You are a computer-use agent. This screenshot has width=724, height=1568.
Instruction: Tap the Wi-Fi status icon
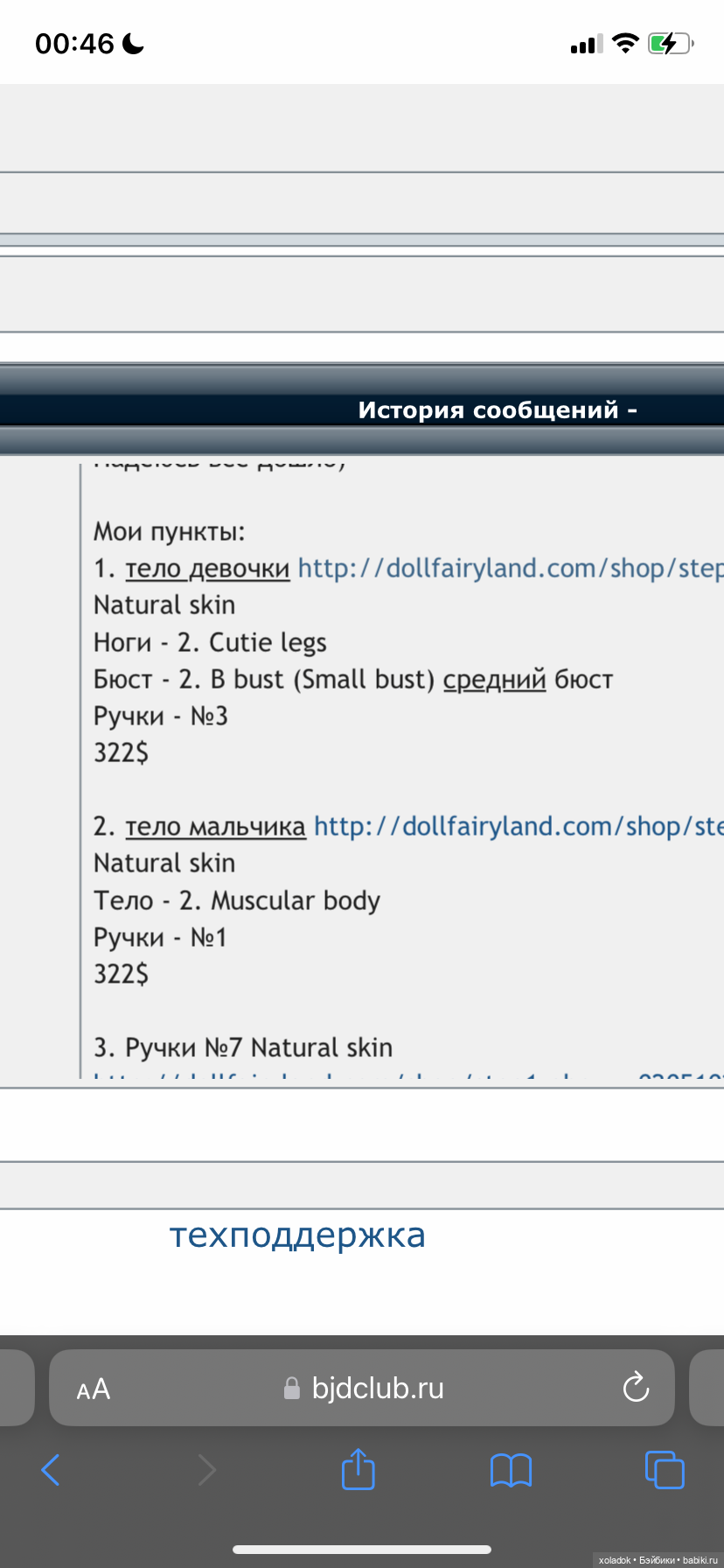click(x=625, y=43)
